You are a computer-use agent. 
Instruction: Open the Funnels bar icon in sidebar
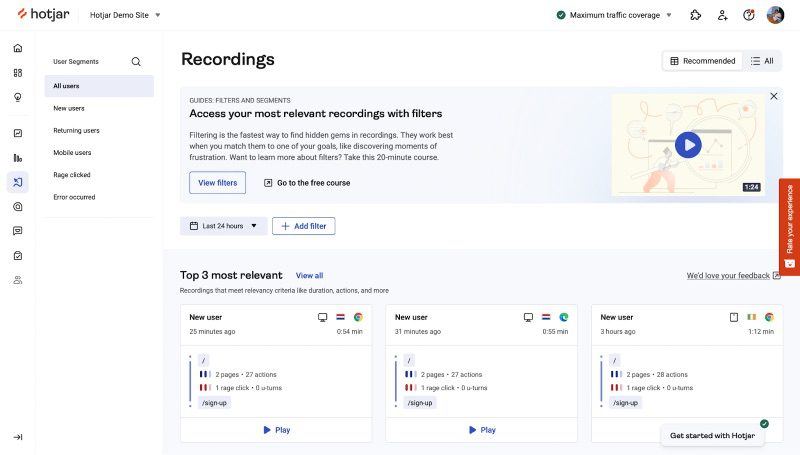click(x=18, y=158)
